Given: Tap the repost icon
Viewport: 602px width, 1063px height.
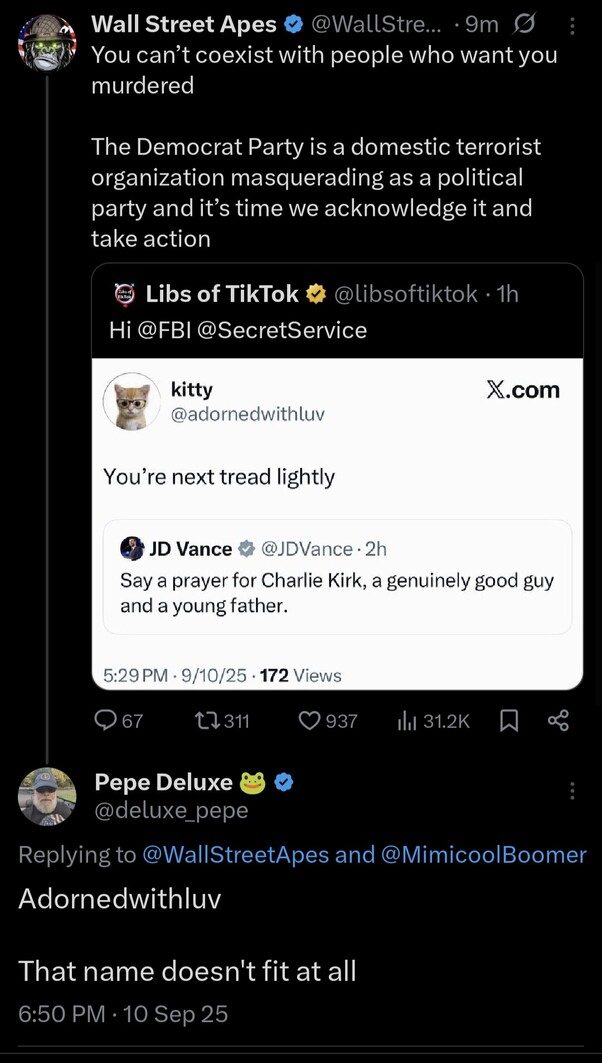Looking at the screenshot, I should click(x=206, y=720).
